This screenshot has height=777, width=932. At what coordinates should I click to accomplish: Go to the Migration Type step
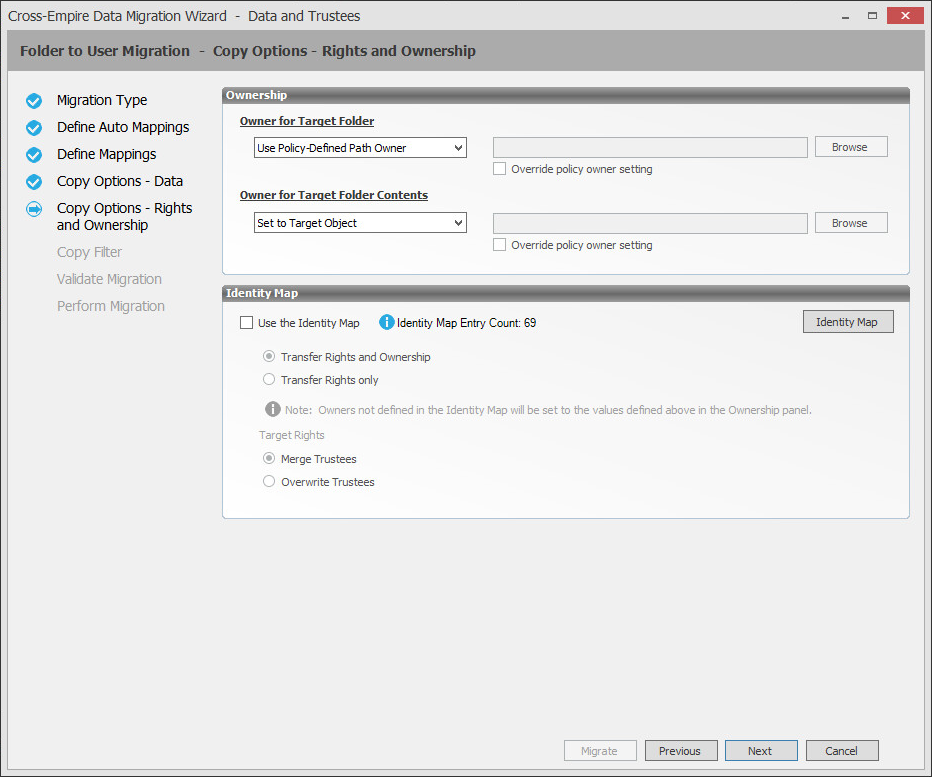click(x=102, y=101)
